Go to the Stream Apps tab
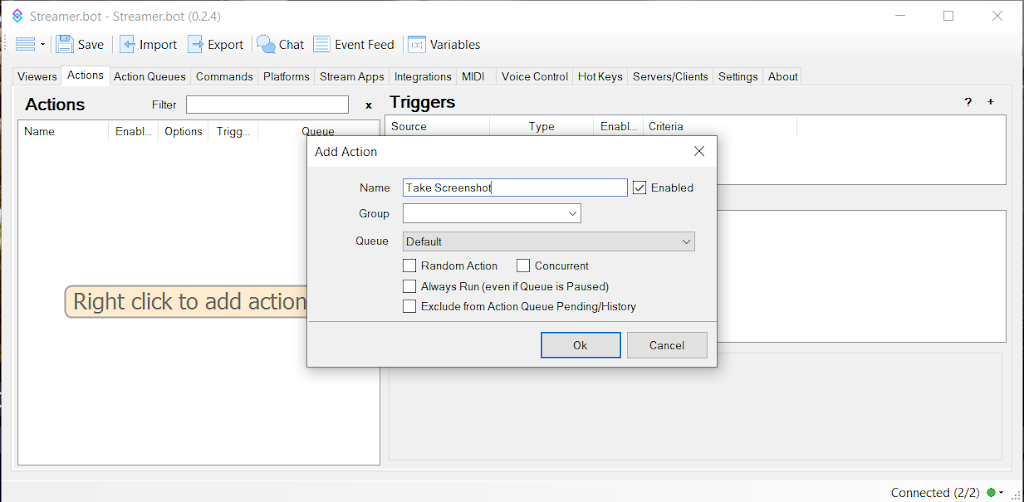Viewport: 1024px width, 502px height. coord(352,77)
